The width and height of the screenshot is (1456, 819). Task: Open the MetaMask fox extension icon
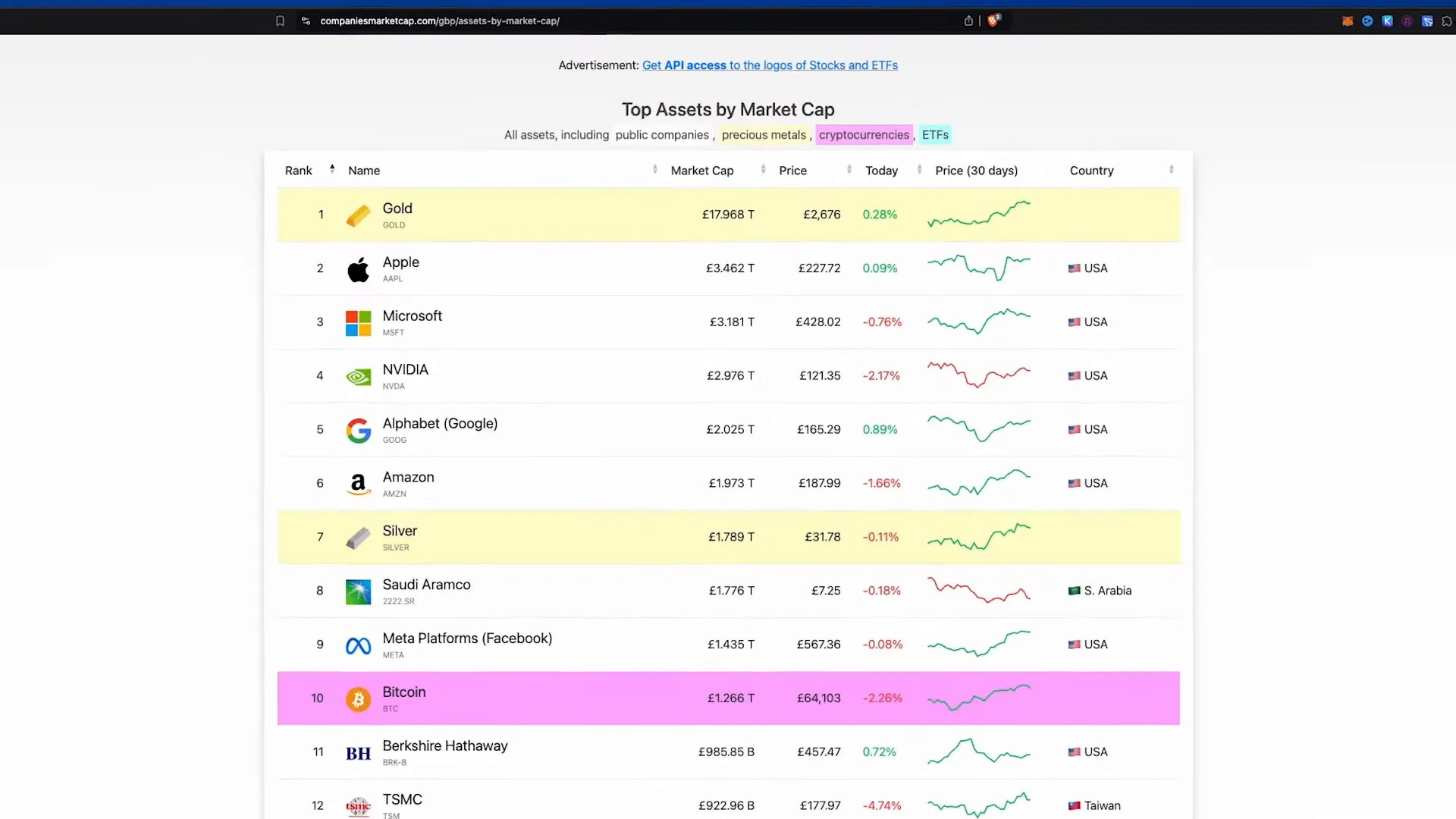coord(1348,20)
